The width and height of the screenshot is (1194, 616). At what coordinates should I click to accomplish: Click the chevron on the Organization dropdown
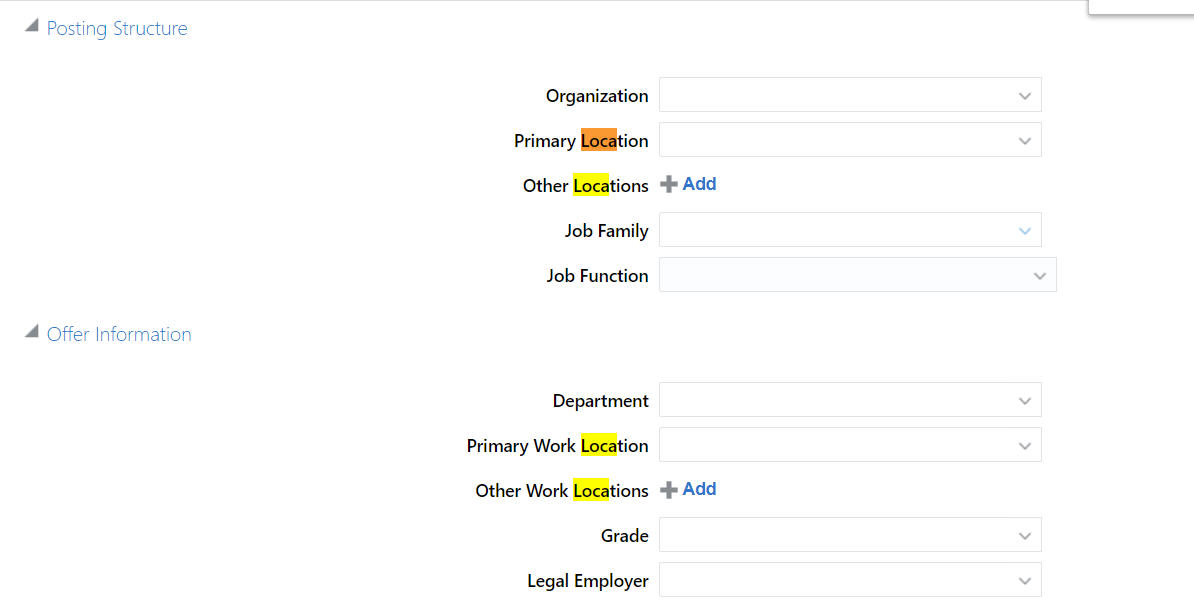pyautogui.click(x=1024, y=95)
